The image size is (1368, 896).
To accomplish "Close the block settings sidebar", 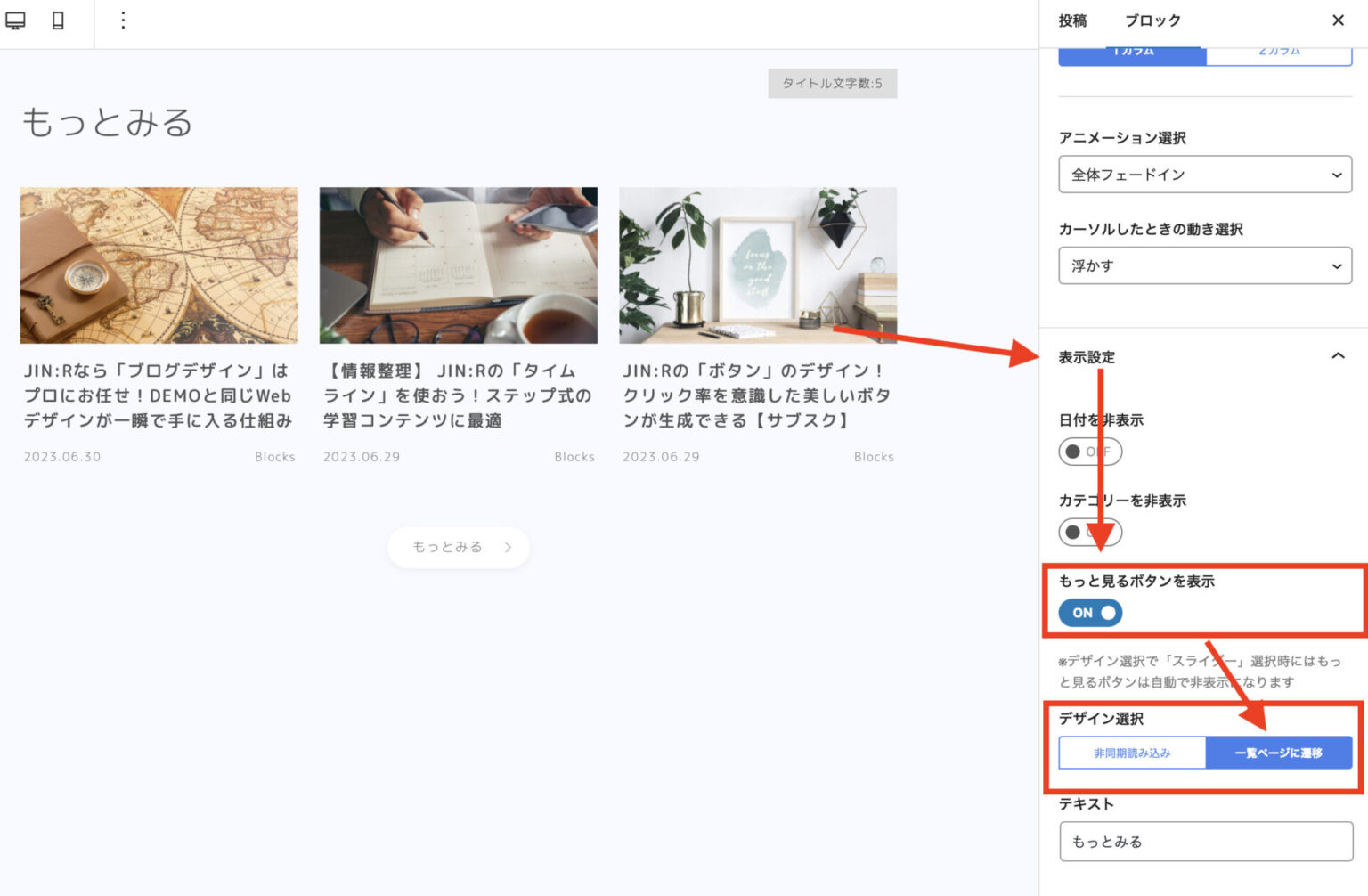I will 1339,20.
